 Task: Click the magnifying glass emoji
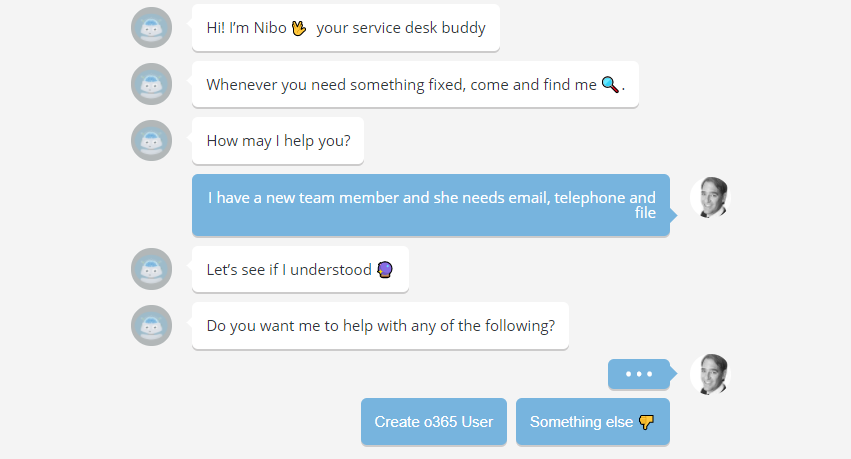pos(610,85)
